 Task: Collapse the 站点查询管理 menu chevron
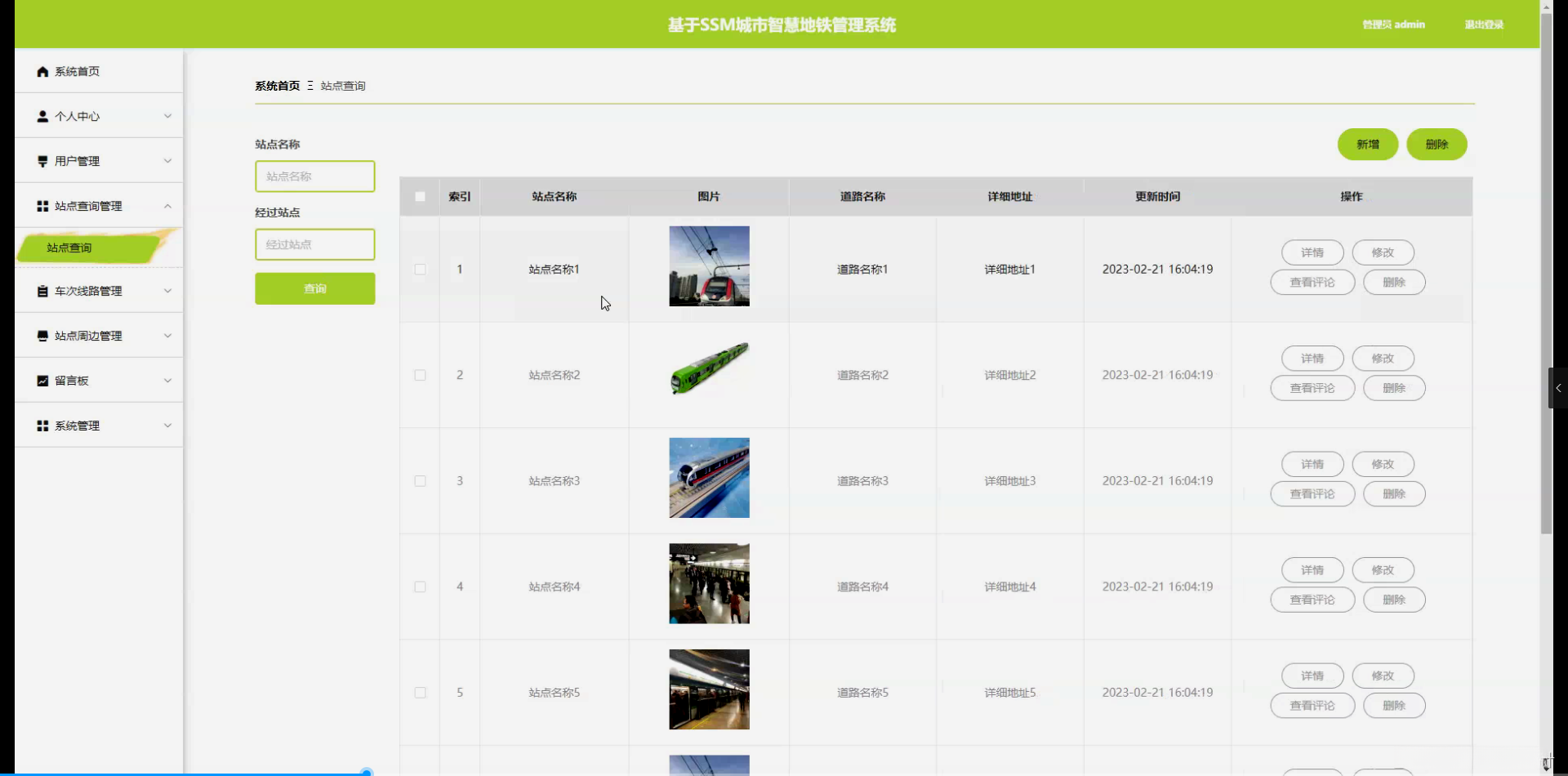click(x=167, y=207)
